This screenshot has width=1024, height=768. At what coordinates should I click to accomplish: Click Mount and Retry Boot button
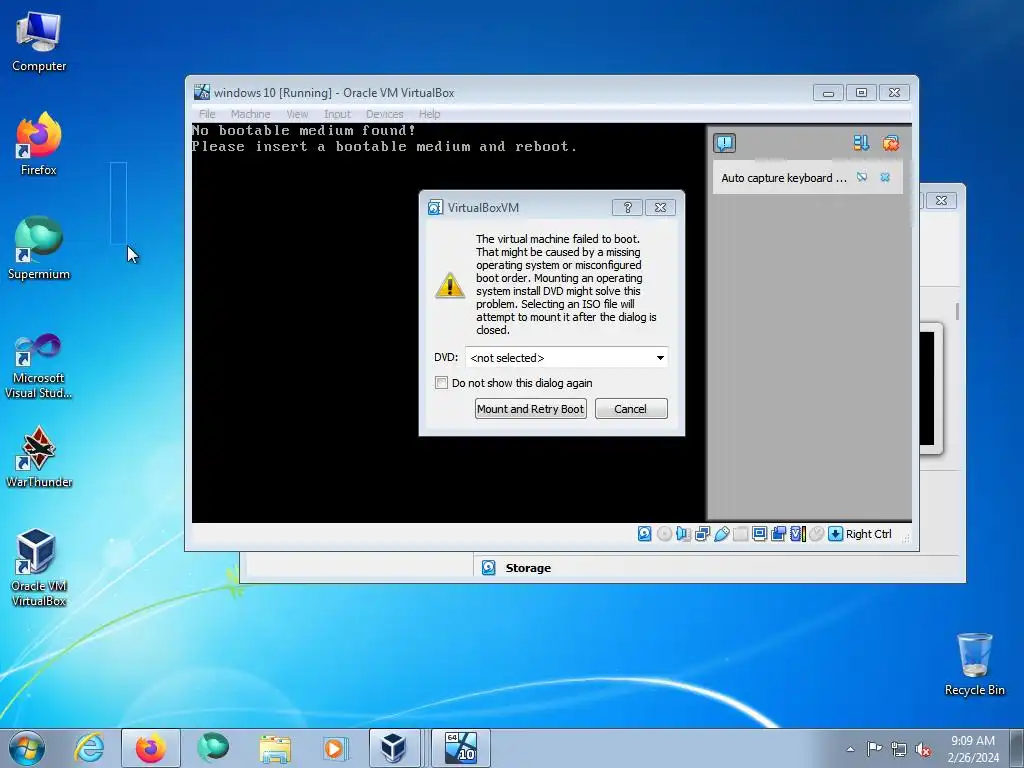tap(530, 409)
